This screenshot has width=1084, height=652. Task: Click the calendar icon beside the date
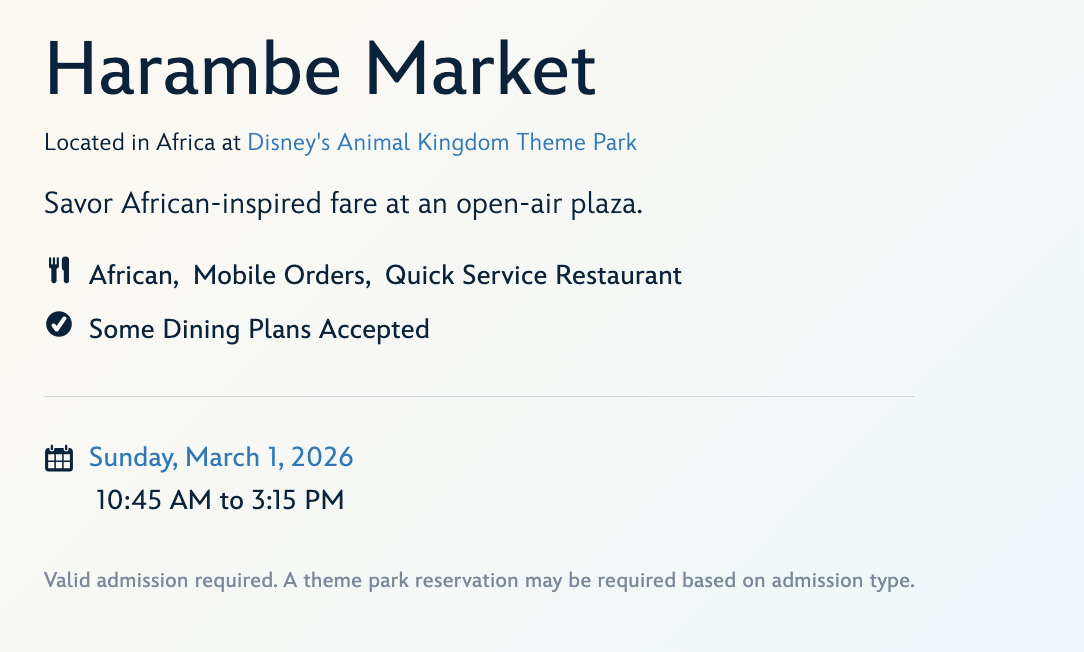click(x=59, y=458)
